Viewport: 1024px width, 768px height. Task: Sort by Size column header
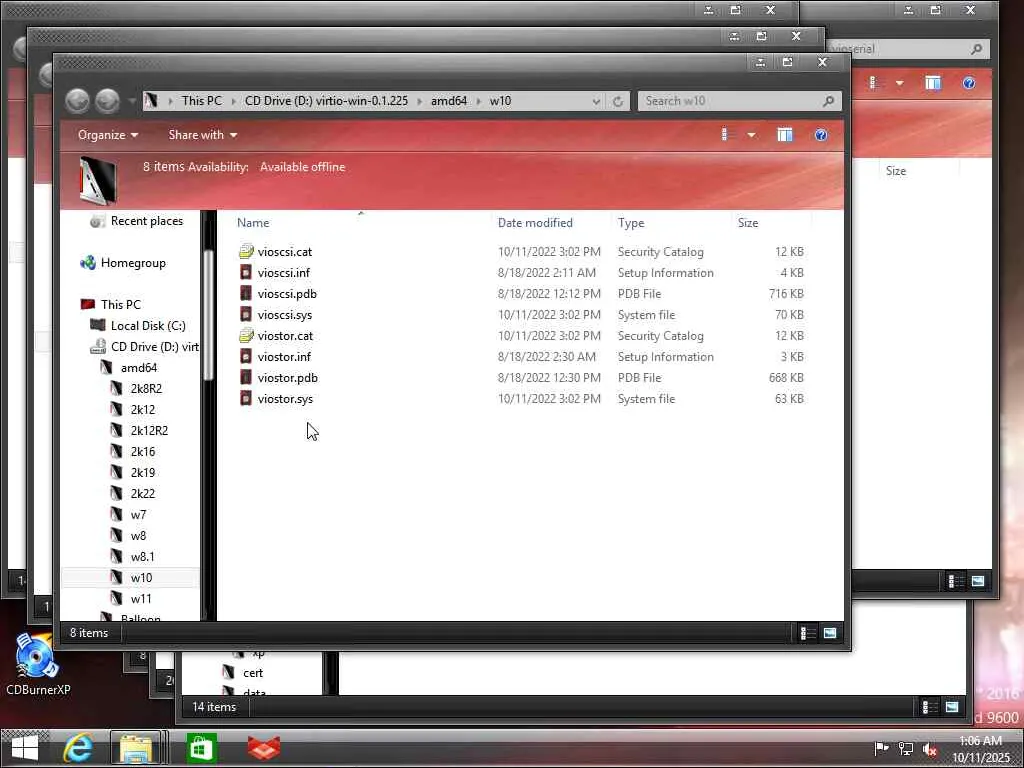772,223
